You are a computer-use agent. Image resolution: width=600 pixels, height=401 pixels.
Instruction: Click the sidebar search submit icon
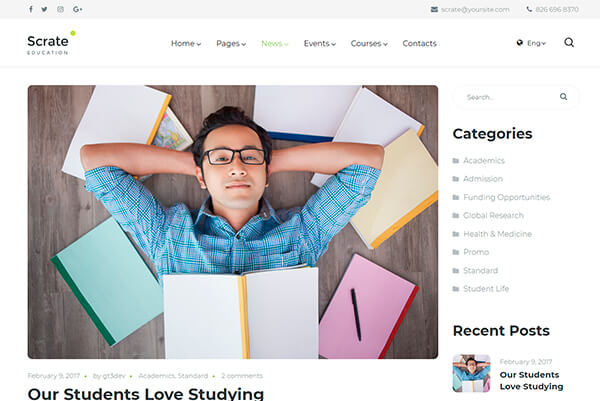[563, 97]
